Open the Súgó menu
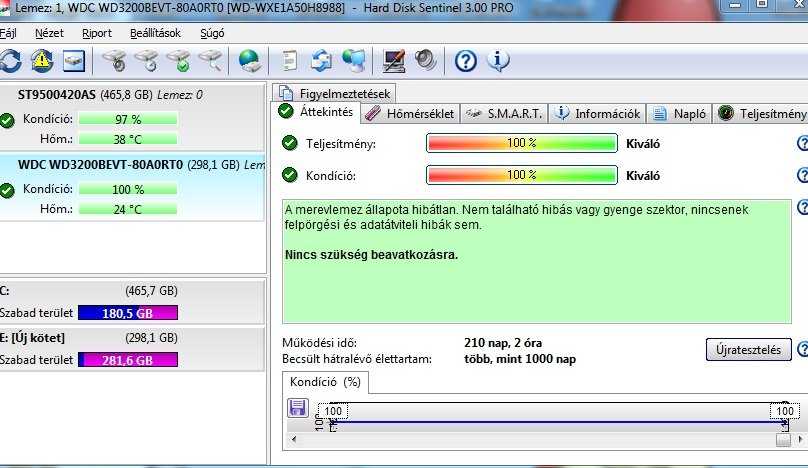The image size is (808, 468). point(212,33)
